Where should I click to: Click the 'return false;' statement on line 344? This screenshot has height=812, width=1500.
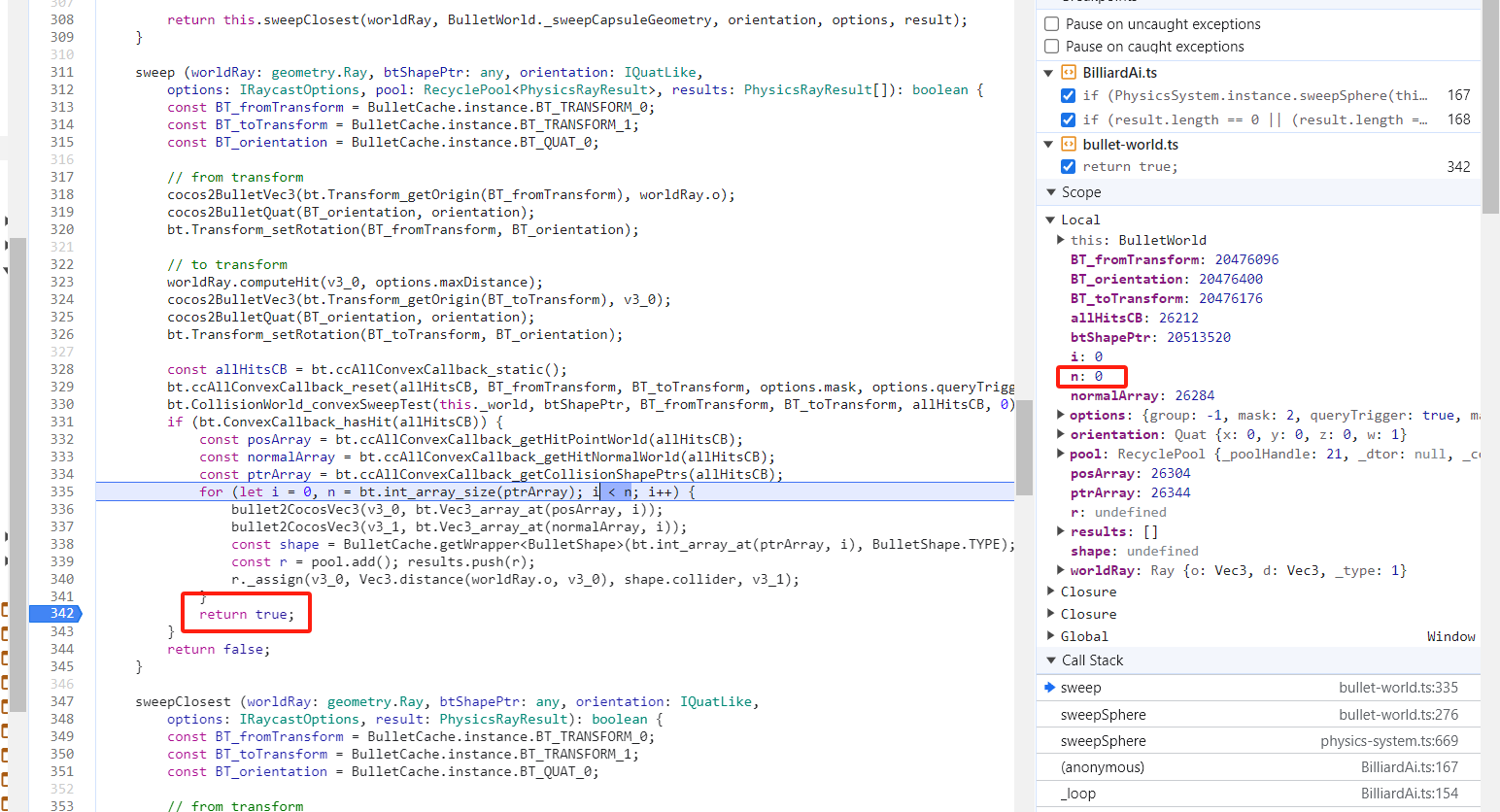click(x=219, y=649)
